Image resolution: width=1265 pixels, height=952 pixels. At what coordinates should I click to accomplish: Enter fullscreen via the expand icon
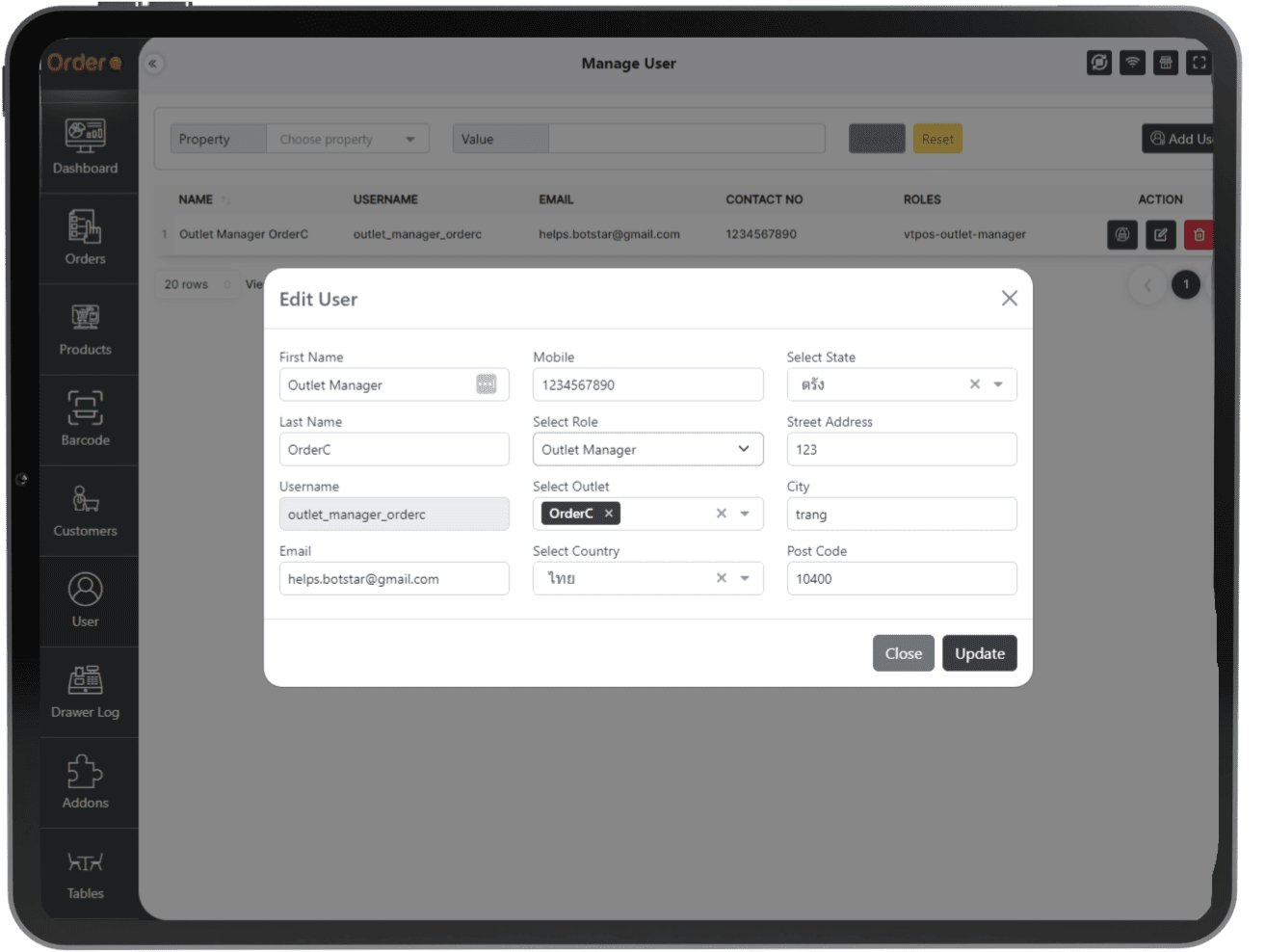[1199, 63]
